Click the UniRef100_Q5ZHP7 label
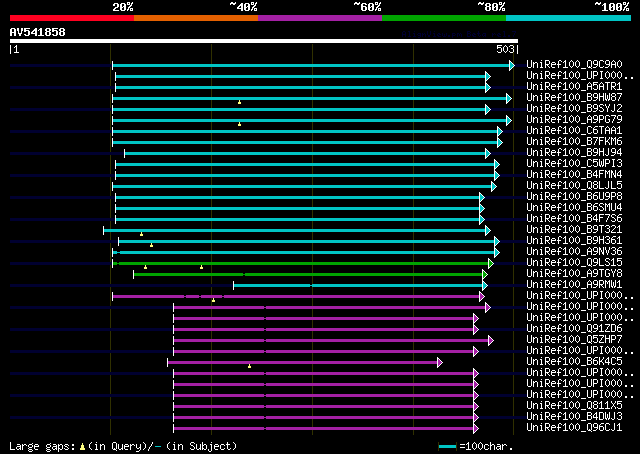The width and height of the screenshot is (640, 454). coord(574,340)
